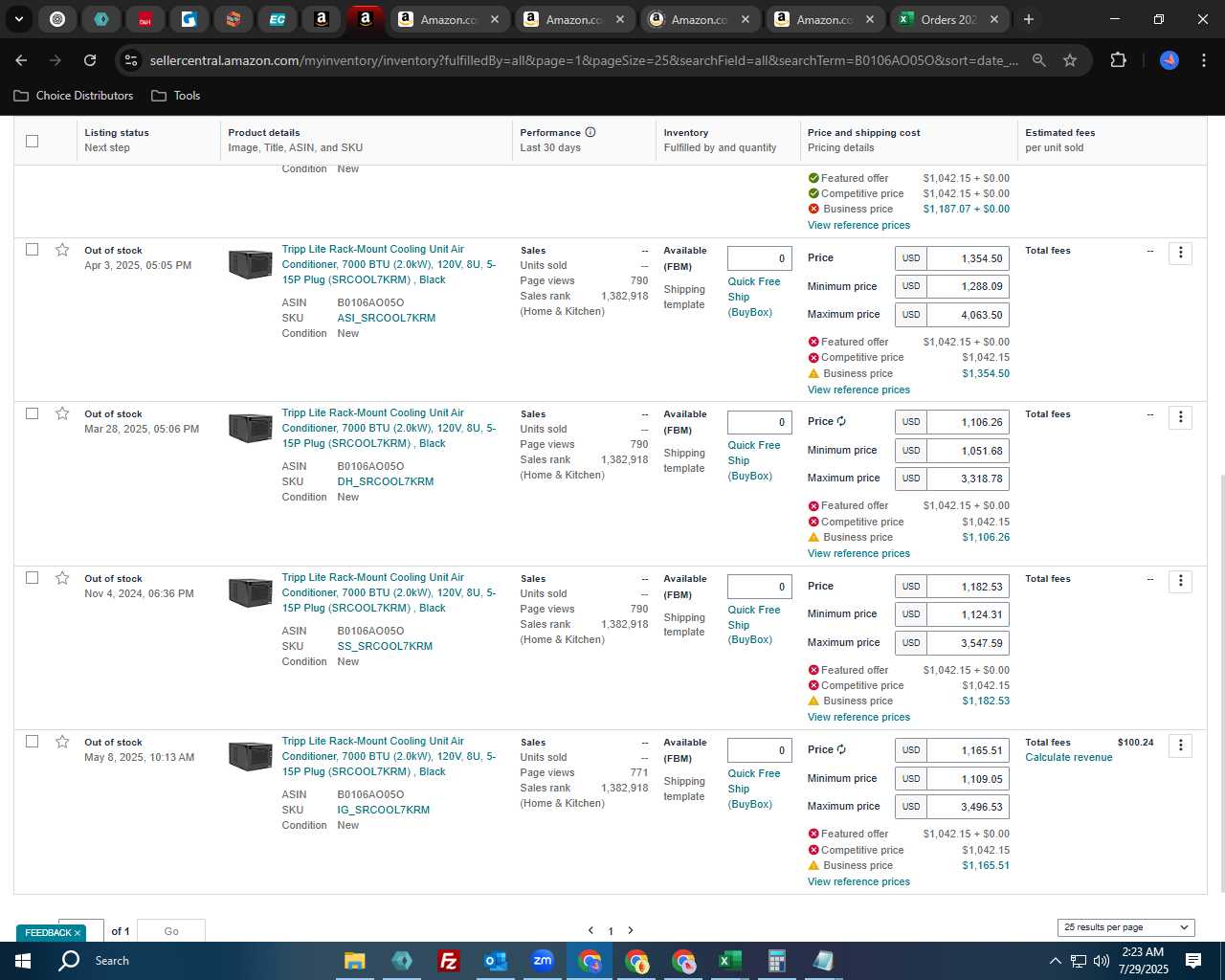
Task: Check the DH_SRCOOL7KRM listing checkbox
Action: tap(32, 413)
